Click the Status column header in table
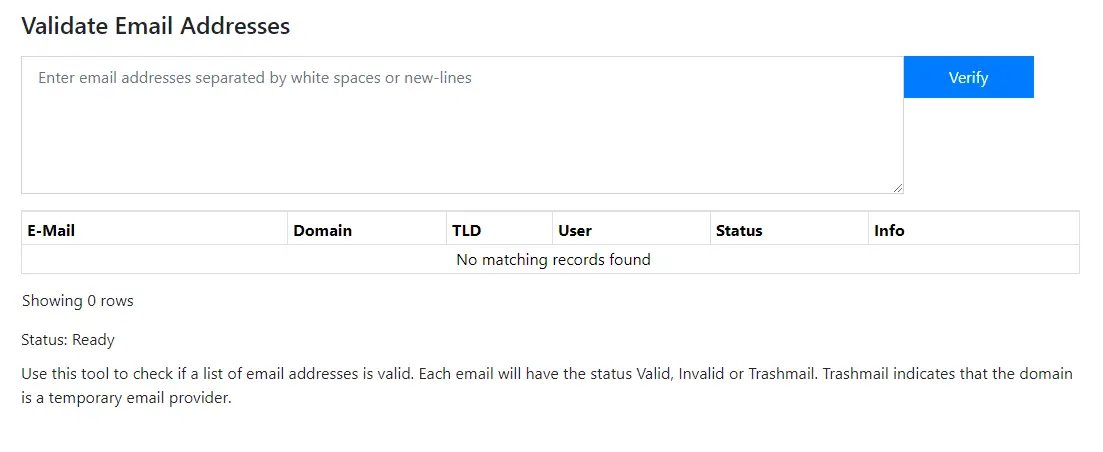1103x452 pixels. [x=739, y=230]
